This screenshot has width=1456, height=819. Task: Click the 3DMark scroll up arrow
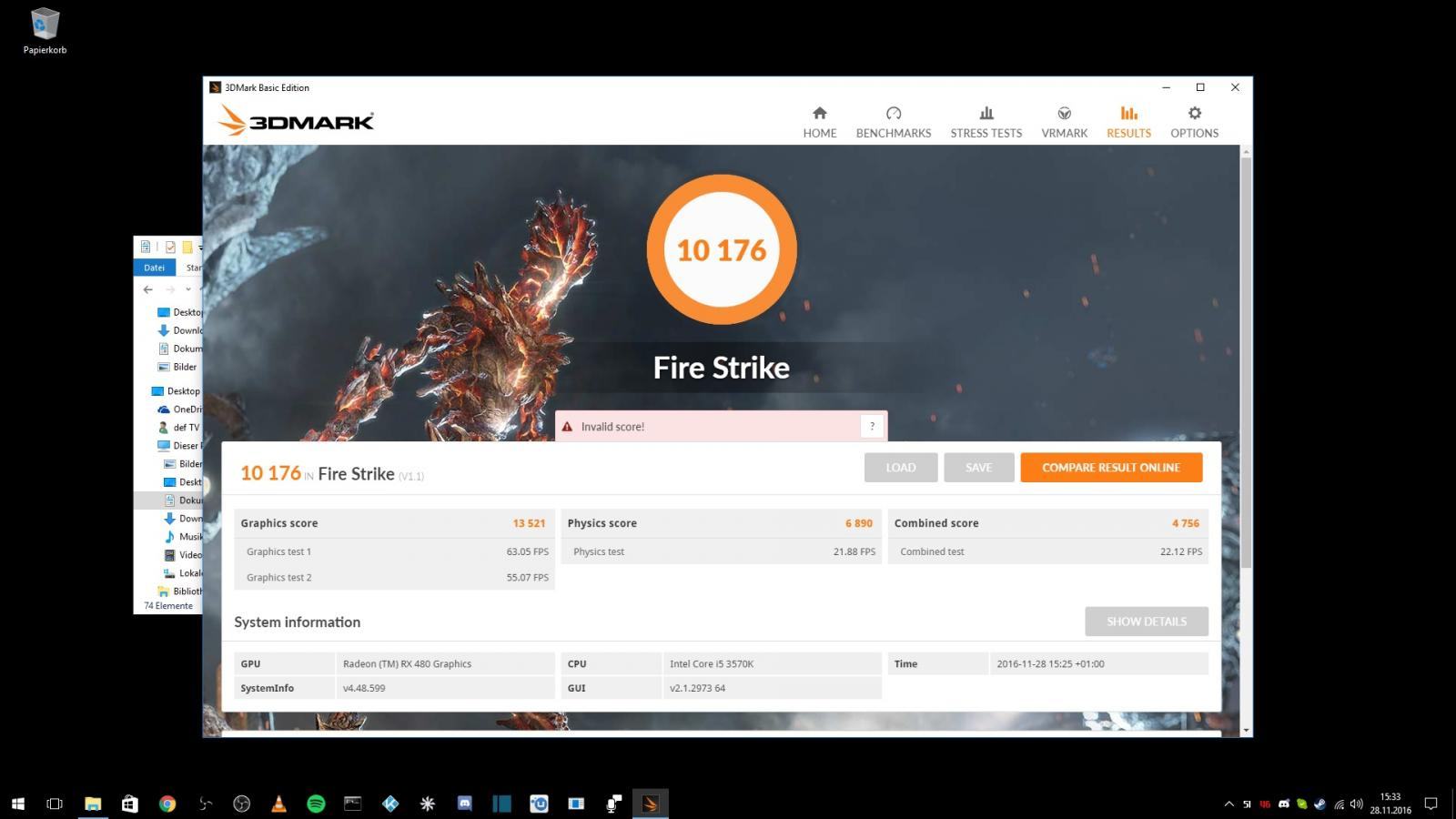click(1246, 151)
